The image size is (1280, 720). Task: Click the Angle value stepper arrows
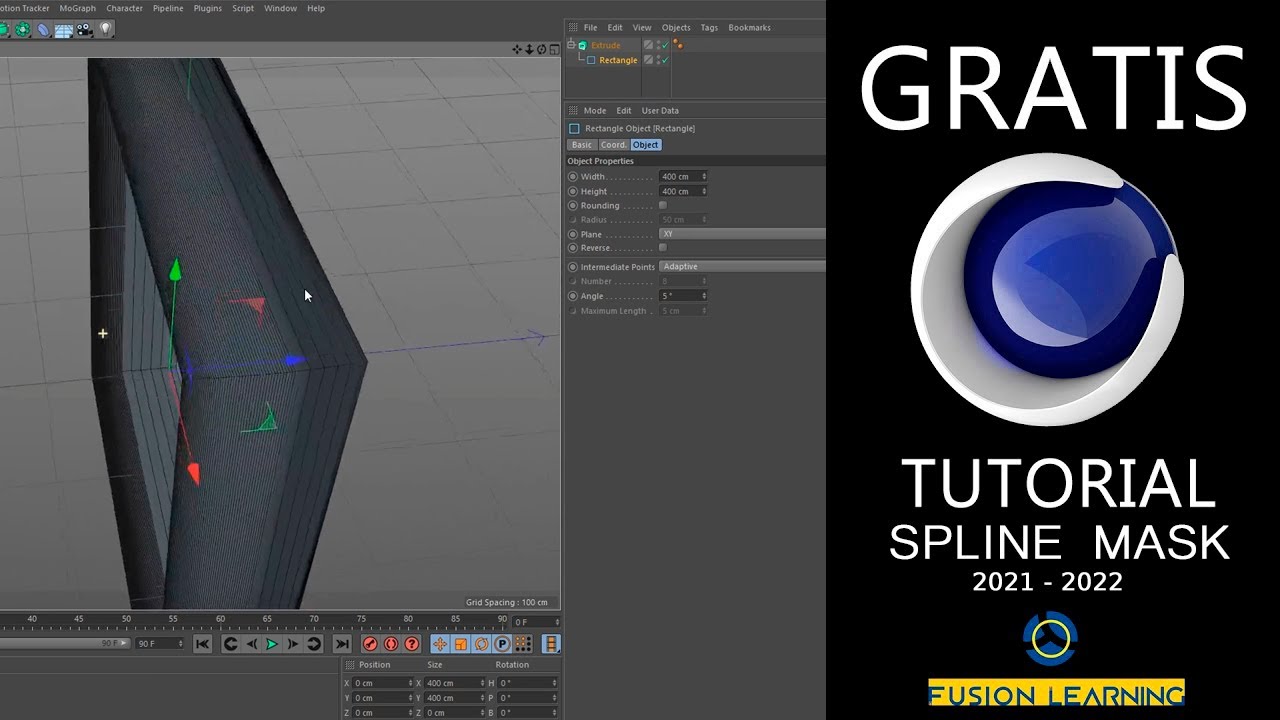(704, 296)
